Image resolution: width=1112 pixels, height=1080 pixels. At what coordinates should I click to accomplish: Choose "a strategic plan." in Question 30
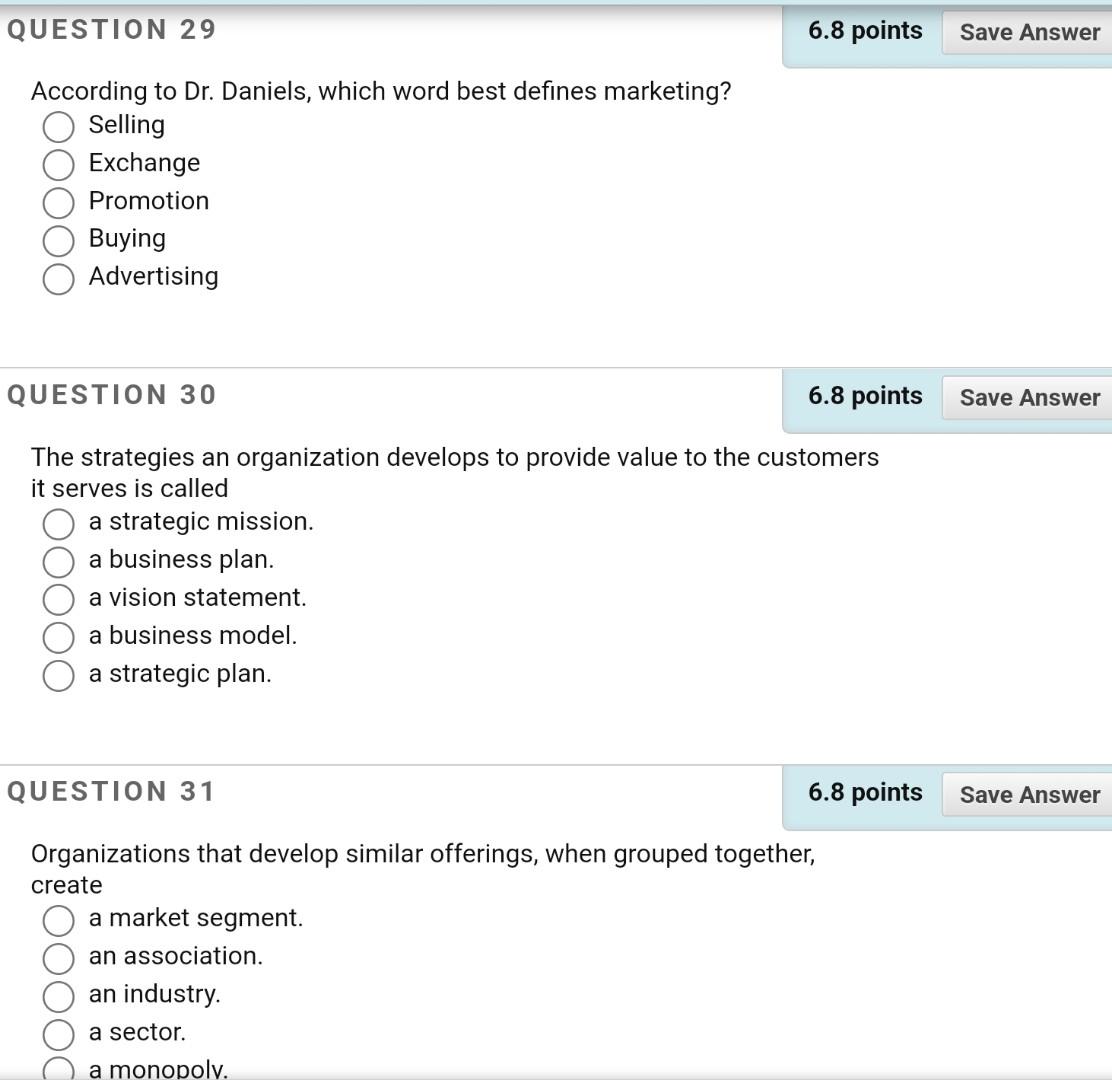coord(58,676)
